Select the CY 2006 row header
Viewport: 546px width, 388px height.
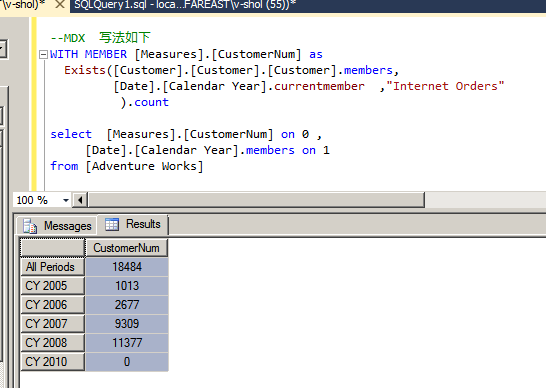coord(53,305)
